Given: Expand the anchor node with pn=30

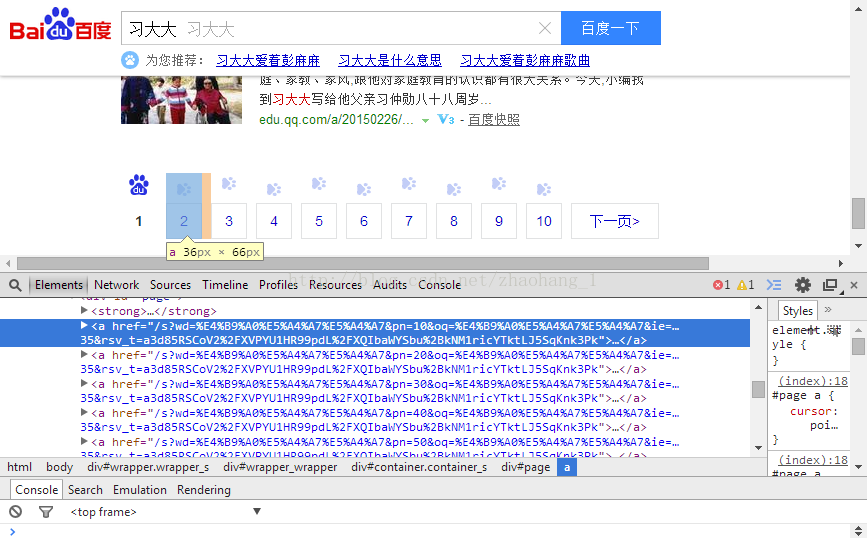Looking at the screenshot, I should (x=84, y=383).
